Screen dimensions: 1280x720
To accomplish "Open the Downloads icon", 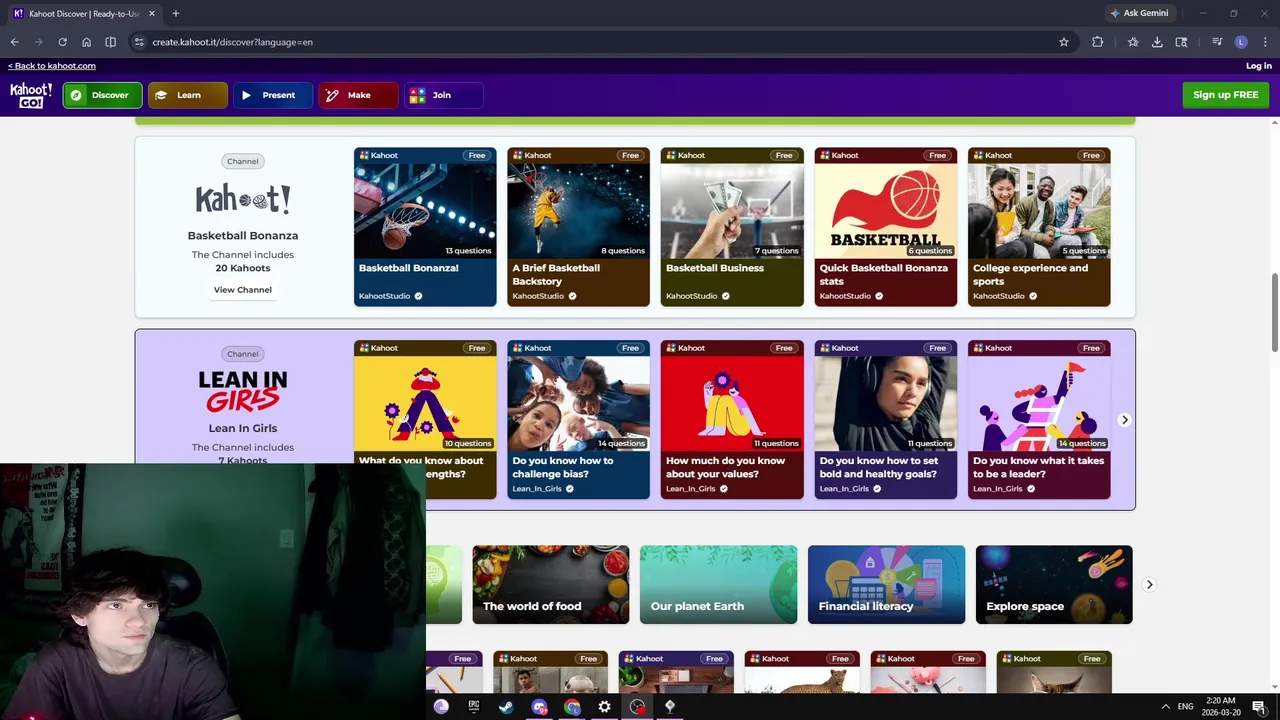I will click(x=1157, y=42).
